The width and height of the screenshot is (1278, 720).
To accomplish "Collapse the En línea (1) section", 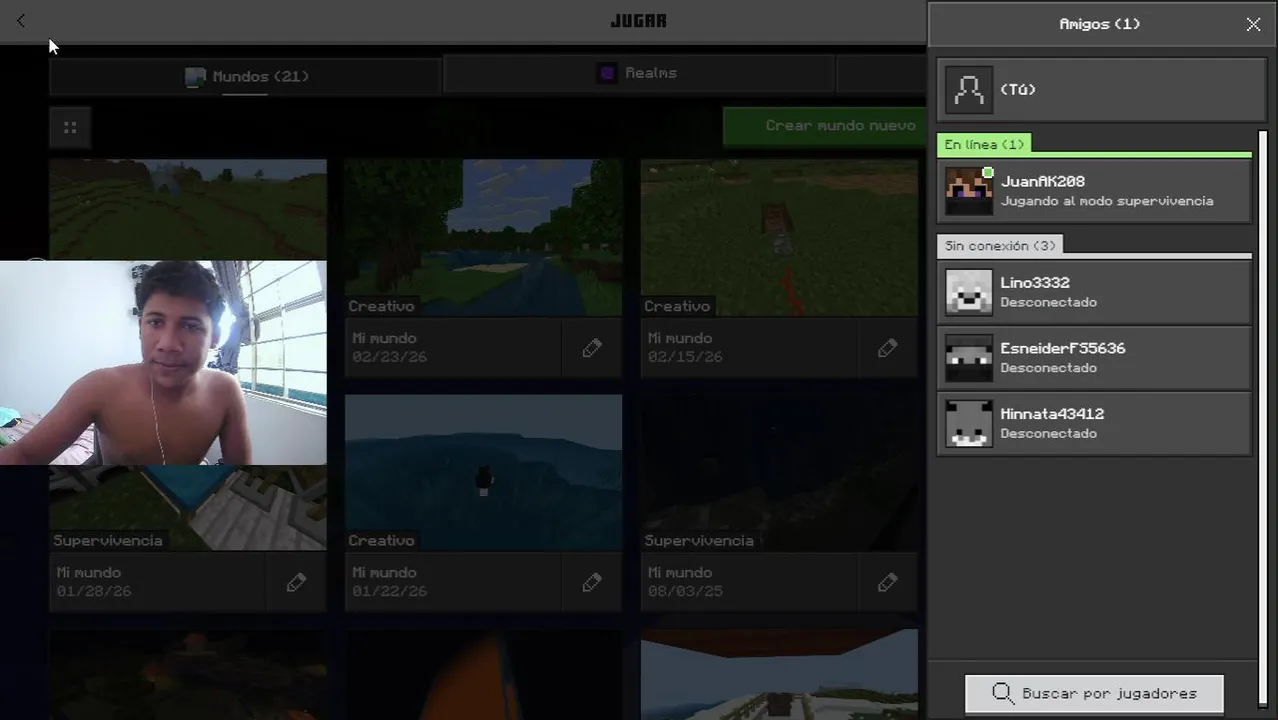I will coord(985,144).
